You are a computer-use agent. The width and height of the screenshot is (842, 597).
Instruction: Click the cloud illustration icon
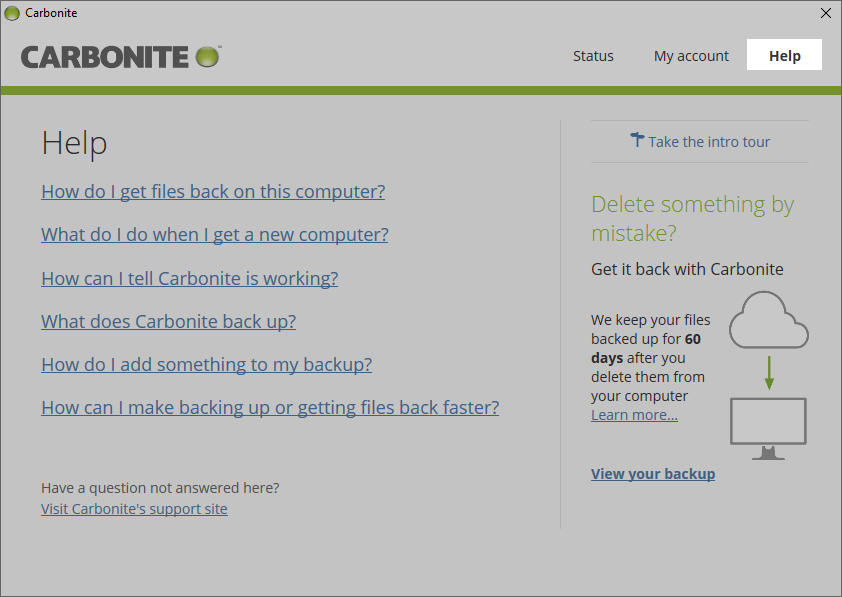pos(768,320)
